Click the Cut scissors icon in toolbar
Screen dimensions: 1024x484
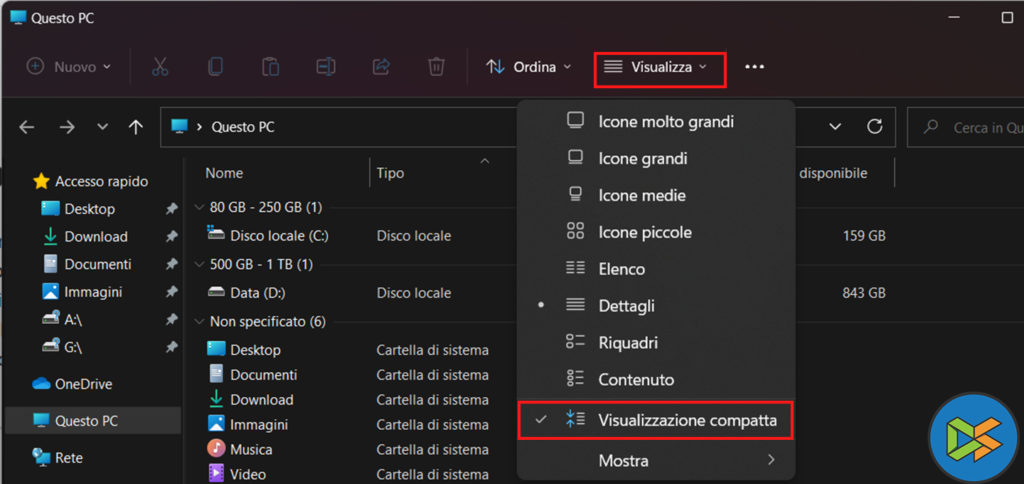point(160,67)
